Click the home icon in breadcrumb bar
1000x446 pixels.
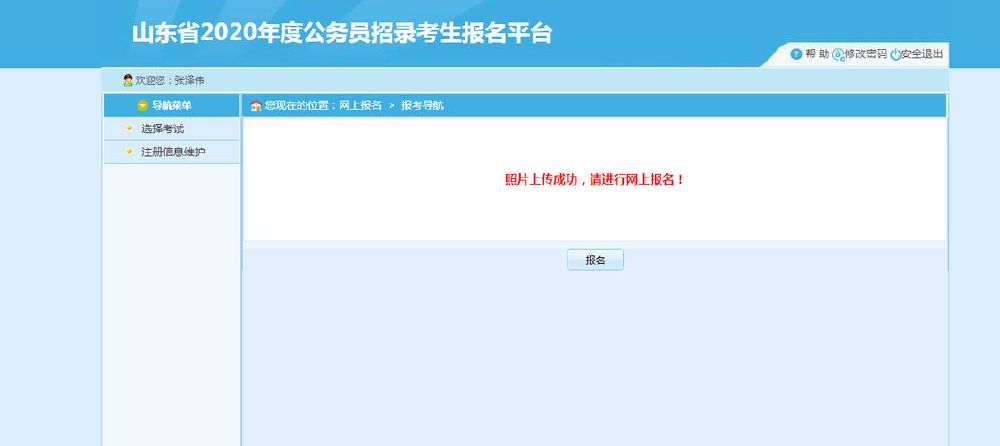click(256, 106)
